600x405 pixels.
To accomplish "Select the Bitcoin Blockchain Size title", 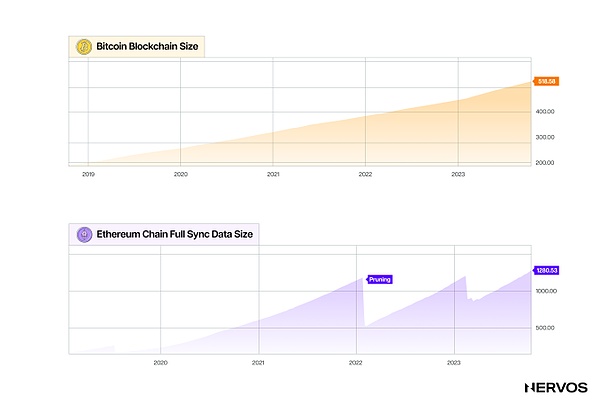I will click(145, 47).
